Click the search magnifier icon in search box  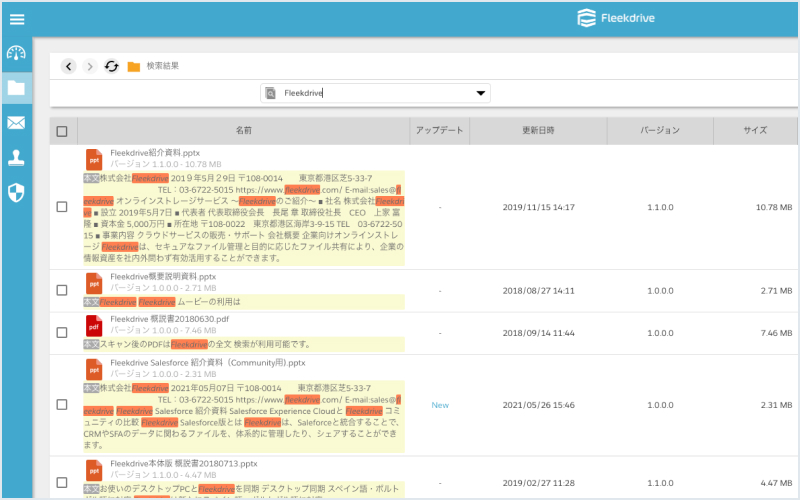coord(270,93)
